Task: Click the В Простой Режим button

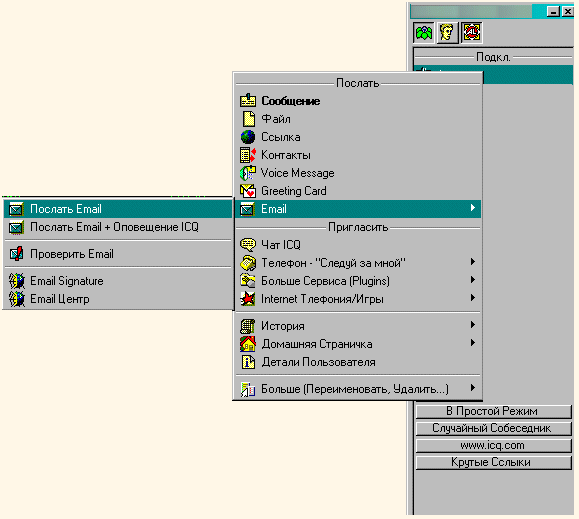Action: coord(494,411)
